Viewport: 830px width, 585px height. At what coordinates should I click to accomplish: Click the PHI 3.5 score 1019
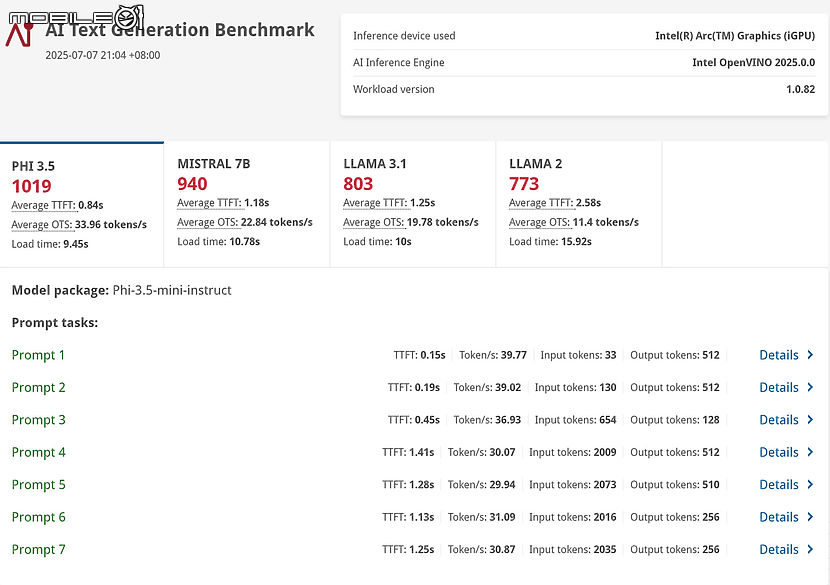[32, 186]
